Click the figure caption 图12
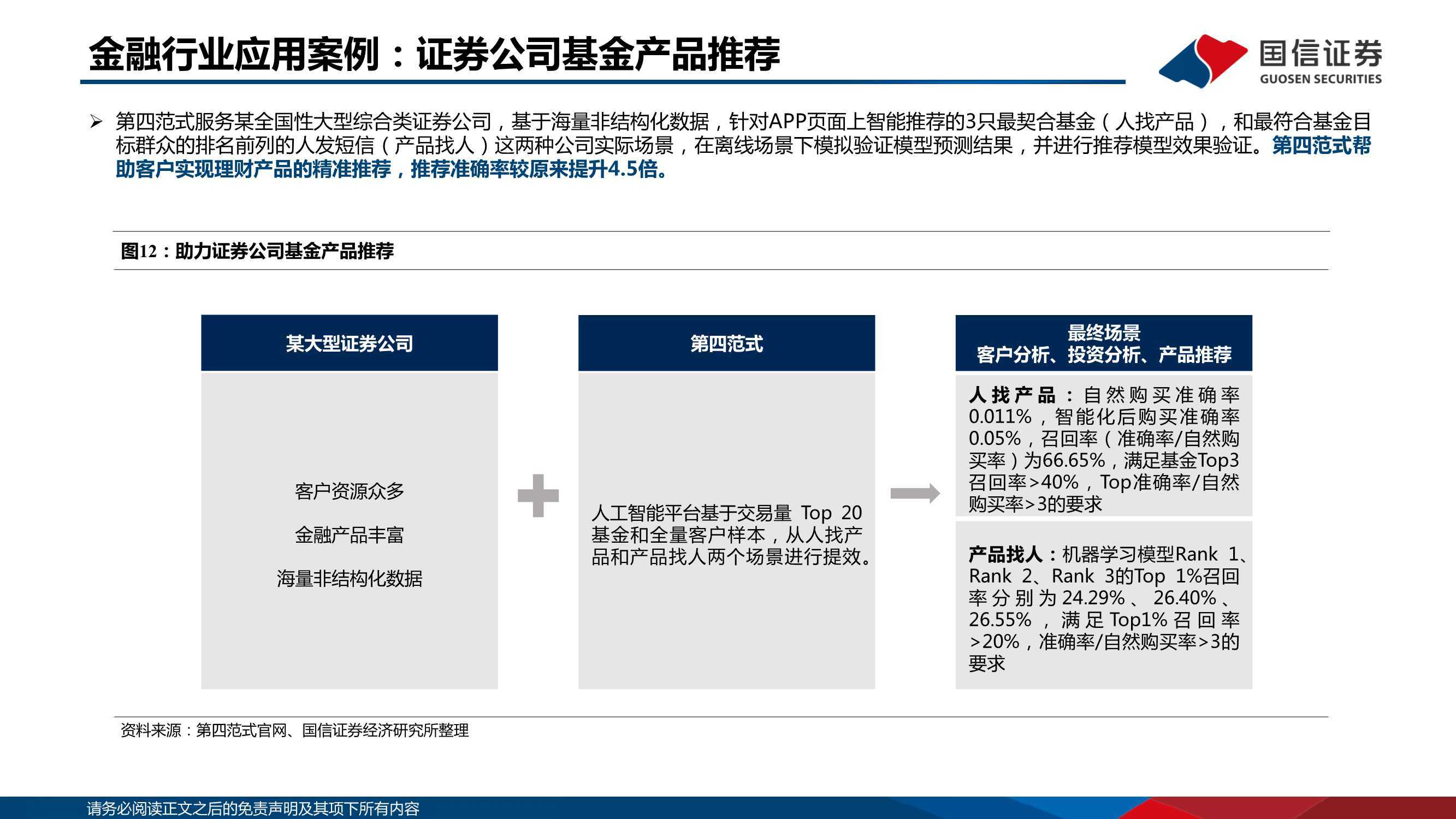This screenshot has height=819, width=1456. [257, 251]
